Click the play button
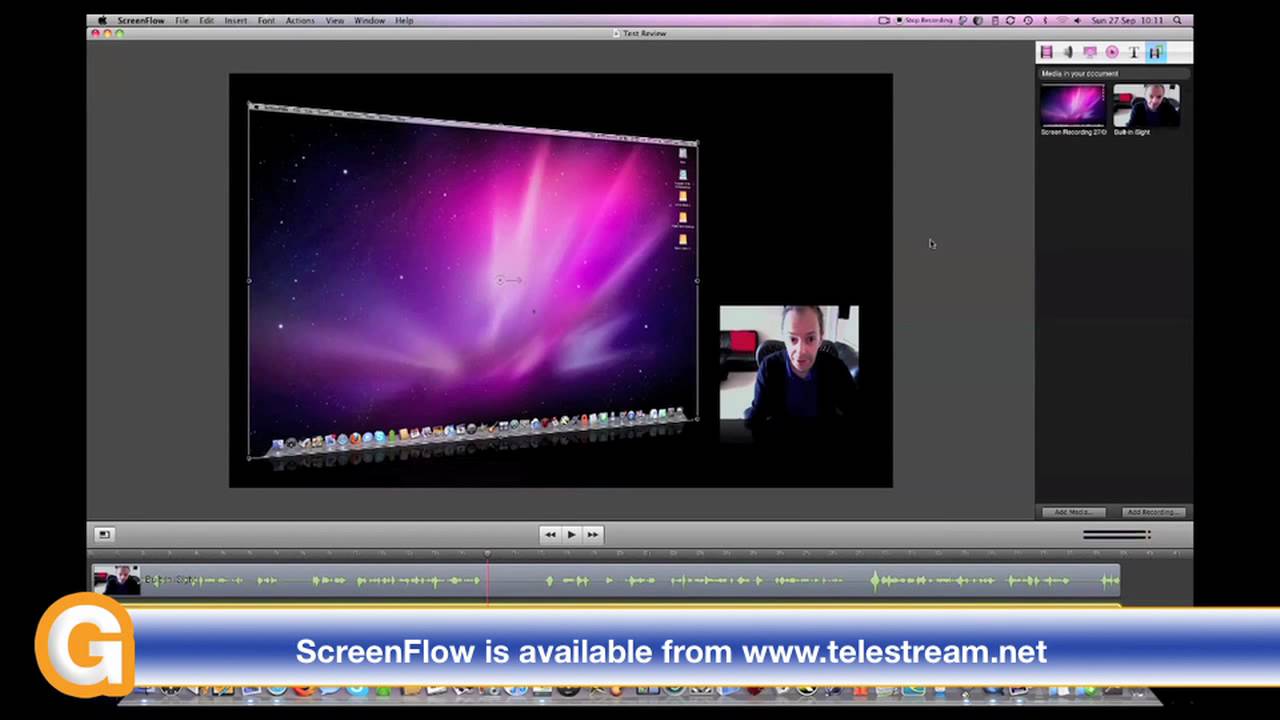Viewport: 1280px width, 720px height. [x=571, y=535]
